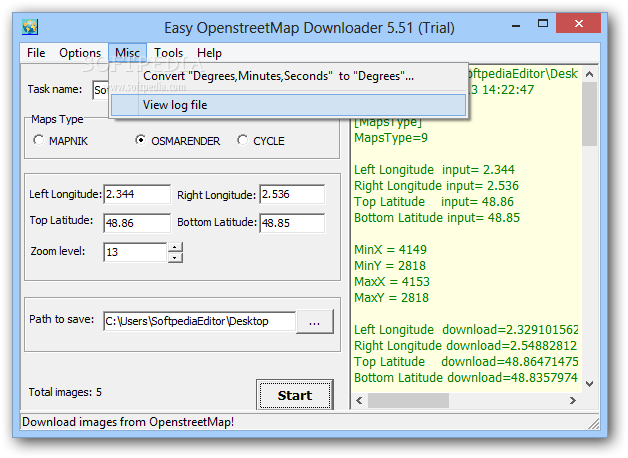Click the globe application icon in title bar
Viewport: 628px width, 458px height.
(x=30, y=27)
